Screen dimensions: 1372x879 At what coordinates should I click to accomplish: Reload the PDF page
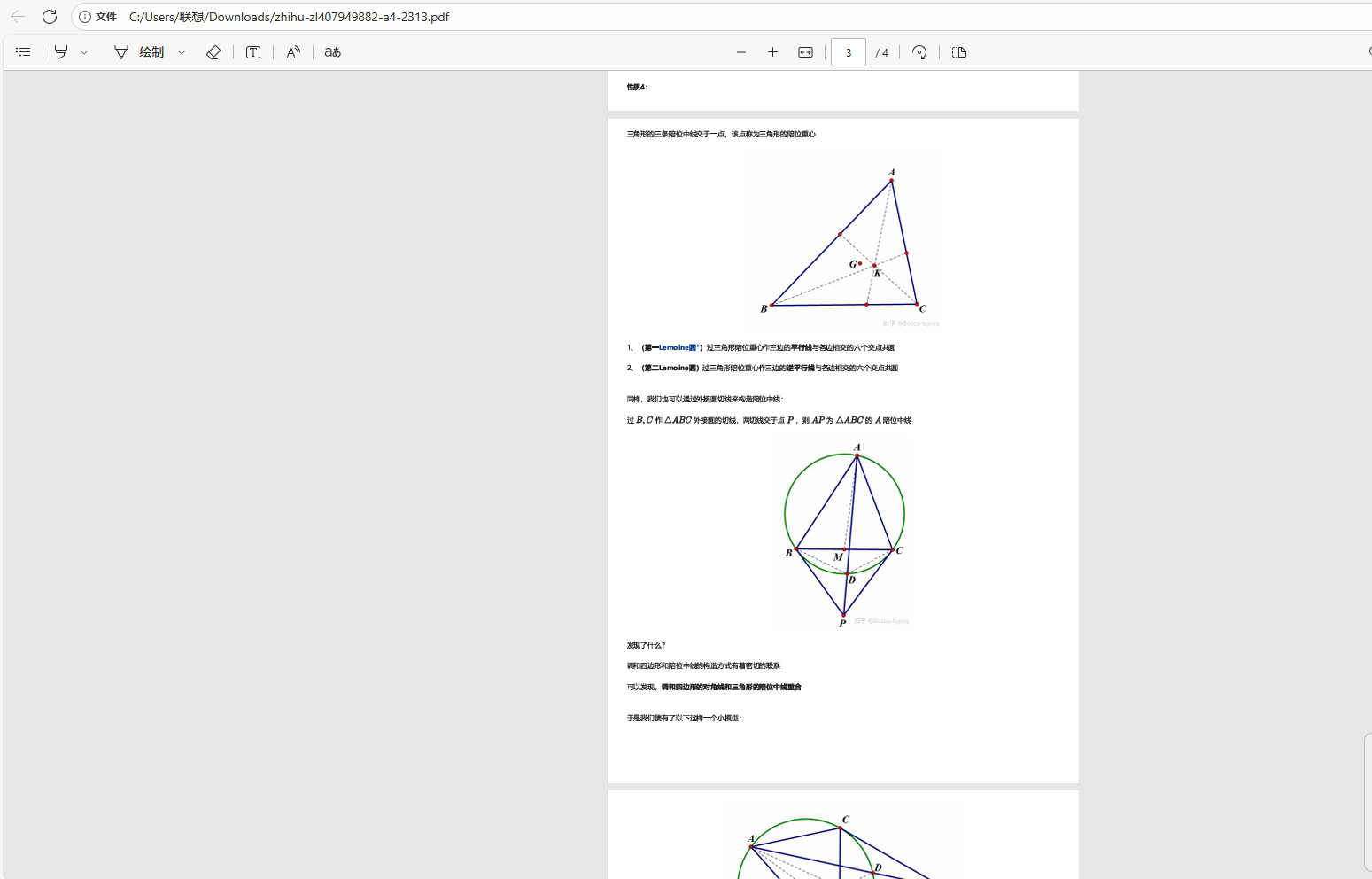[50, 17]
